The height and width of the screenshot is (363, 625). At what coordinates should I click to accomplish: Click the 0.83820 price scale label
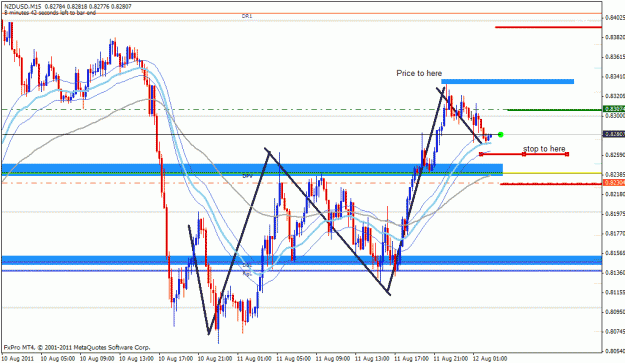pyautogui.click(x=615, y=37)
